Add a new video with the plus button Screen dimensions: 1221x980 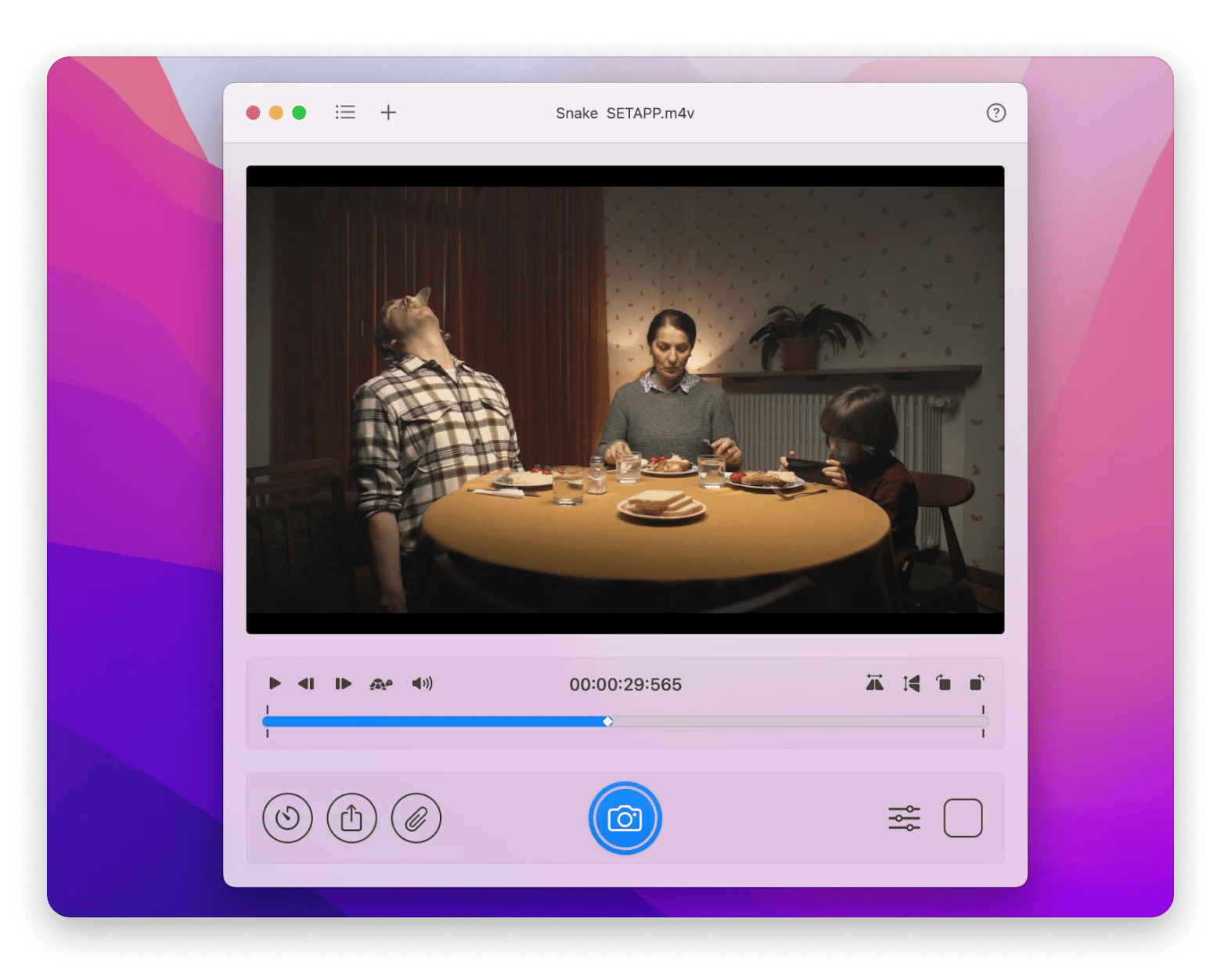point(388,113)
